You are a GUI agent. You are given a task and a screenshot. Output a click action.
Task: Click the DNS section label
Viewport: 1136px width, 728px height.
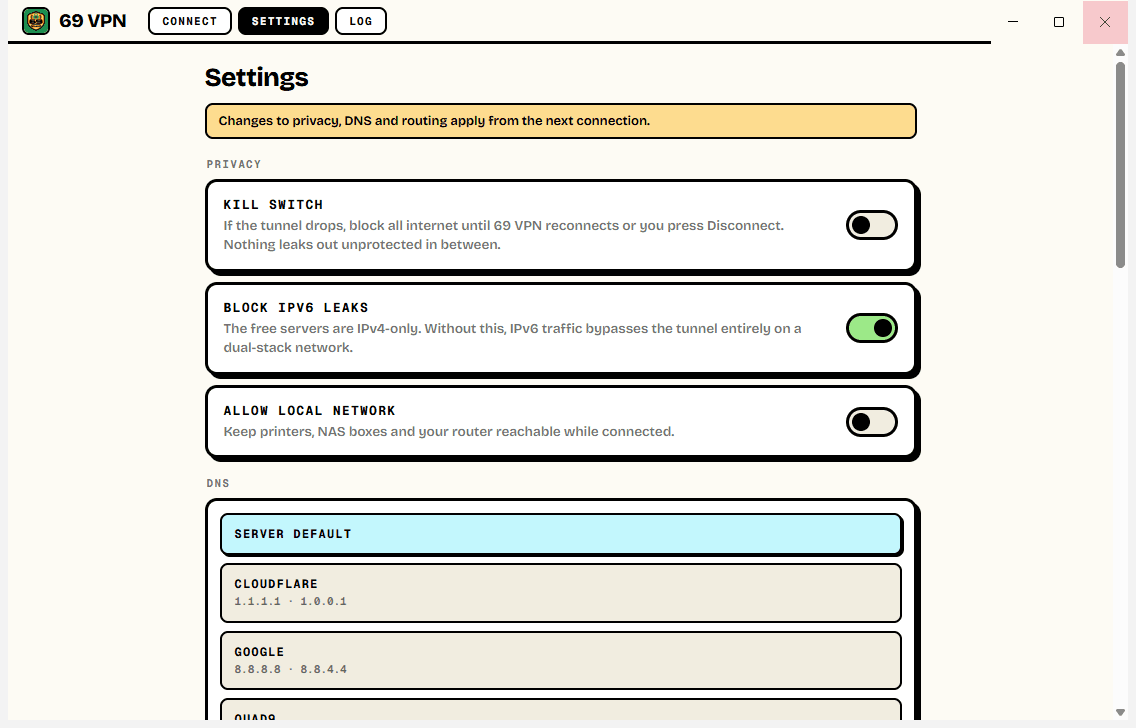tap(217, 483)
